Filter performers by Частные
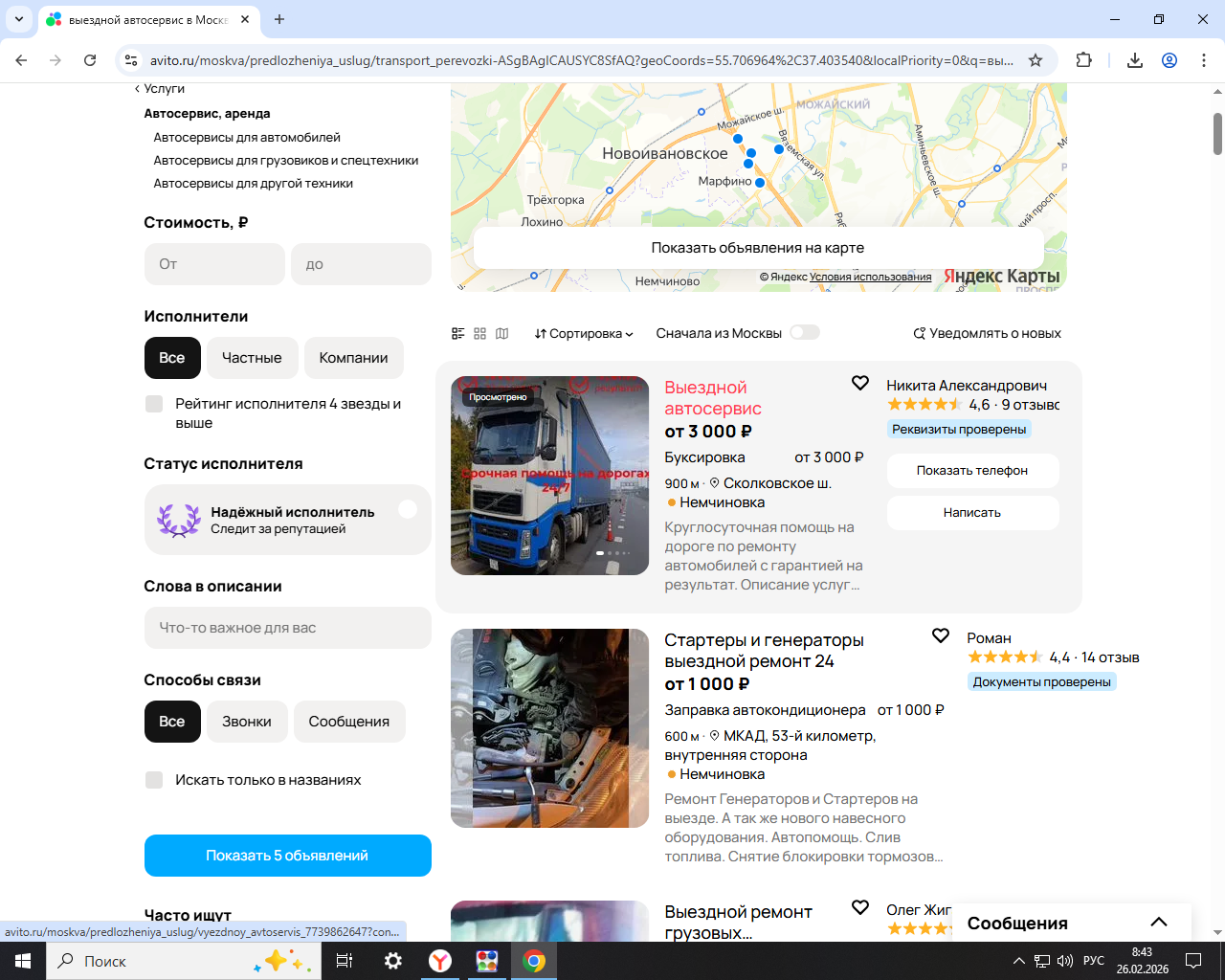 click(252, 358)
